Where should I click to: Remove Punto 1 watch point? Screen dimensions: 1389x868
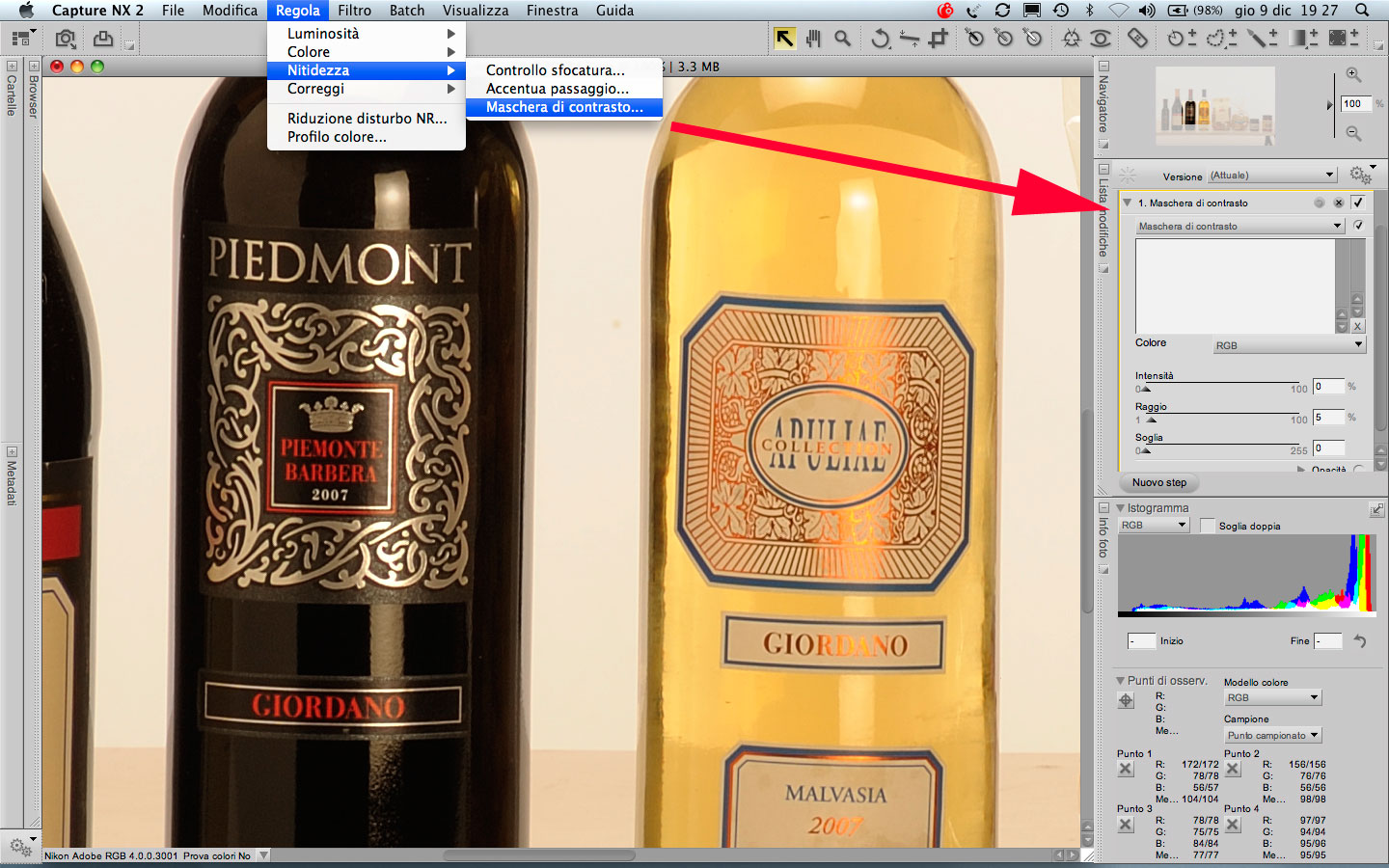tap(1126, 769)
